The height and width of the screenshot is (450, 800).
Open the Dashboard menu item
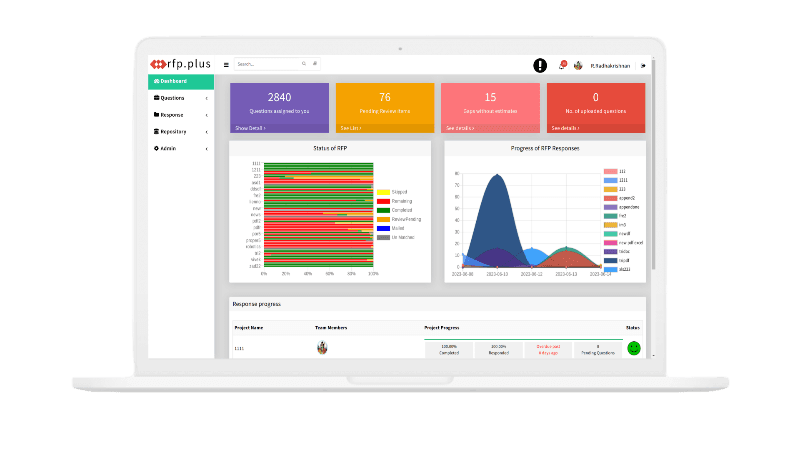180,81
